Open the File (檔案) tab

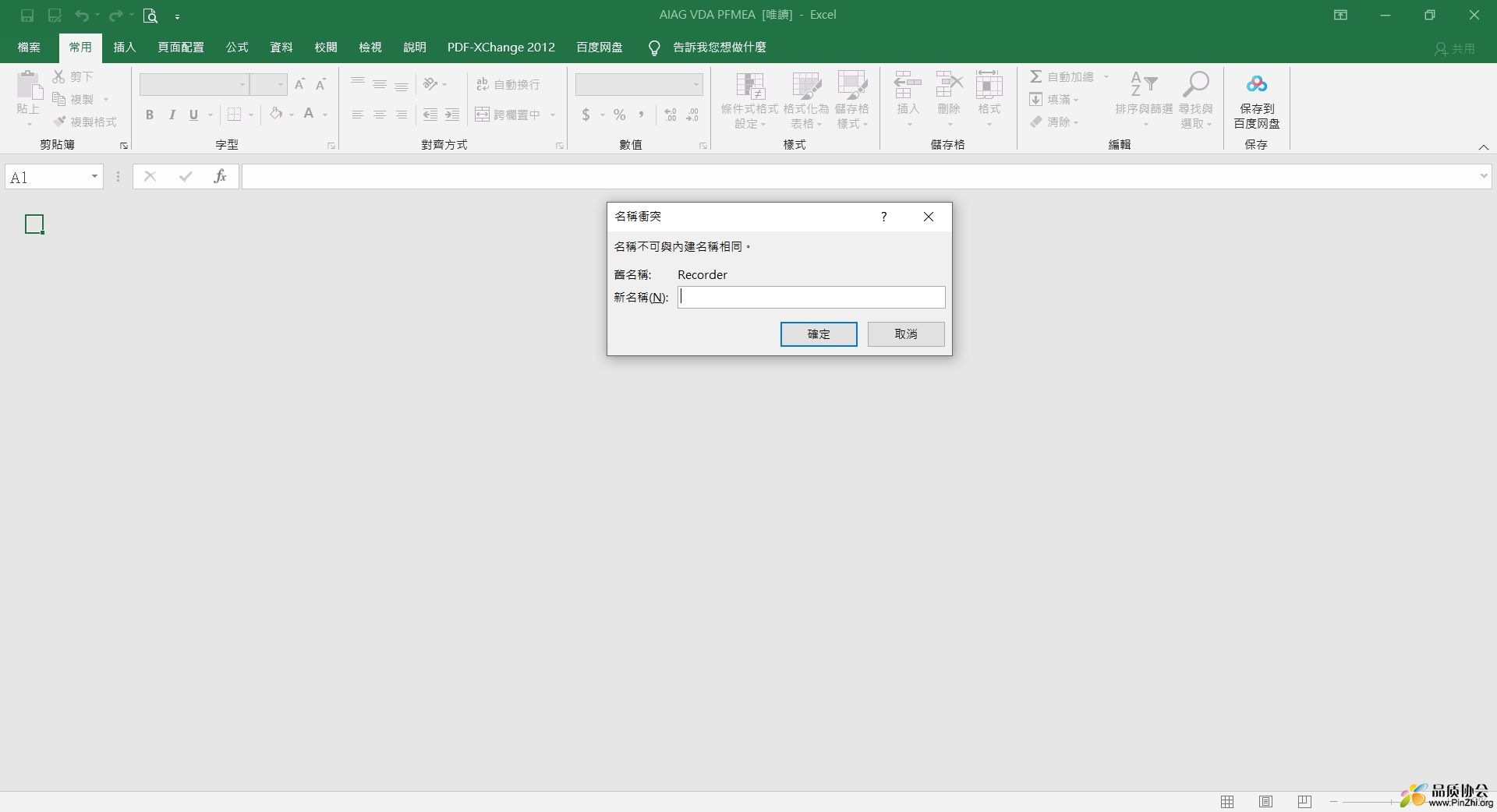pos(29,48)
